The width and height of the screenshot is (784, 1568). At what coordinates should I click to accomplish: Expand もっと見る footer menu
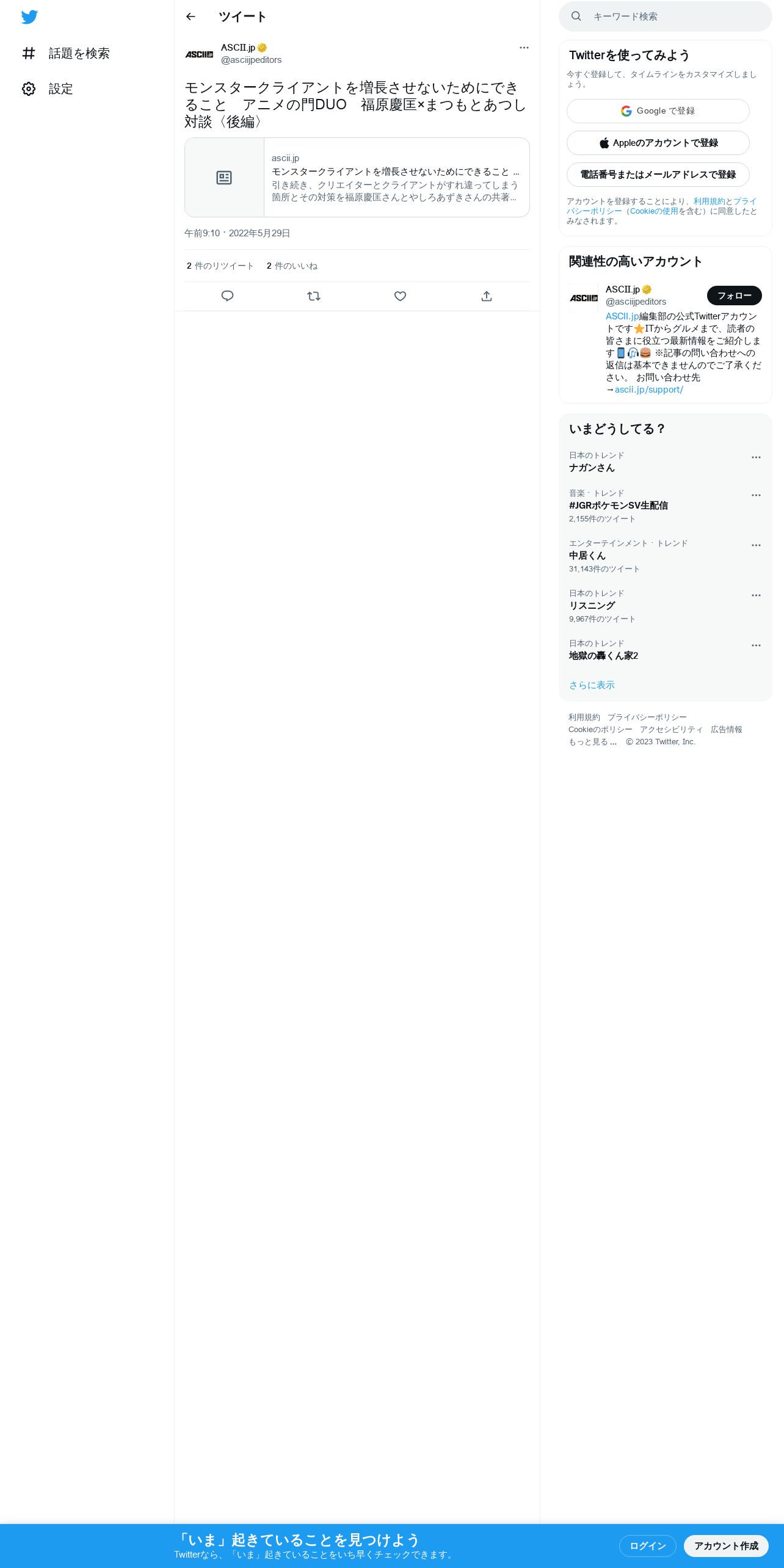tap(592, 742)
